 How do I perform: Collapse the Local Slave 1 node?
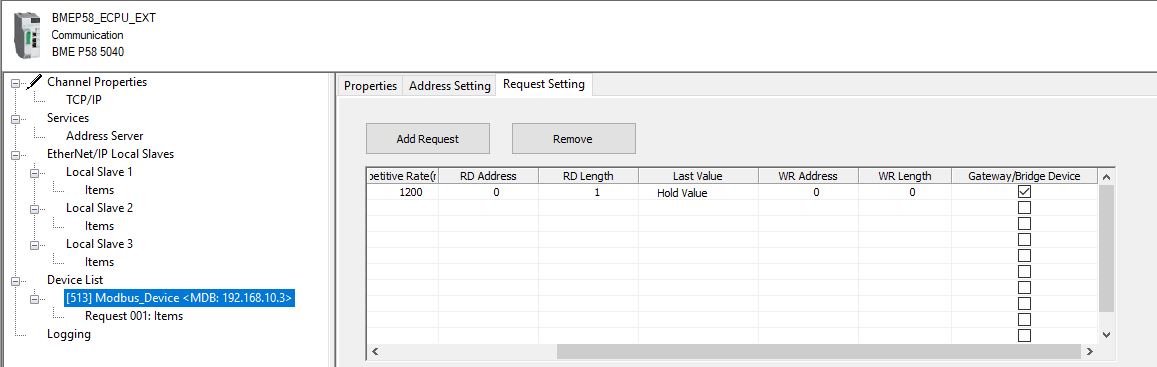point(34,173)
